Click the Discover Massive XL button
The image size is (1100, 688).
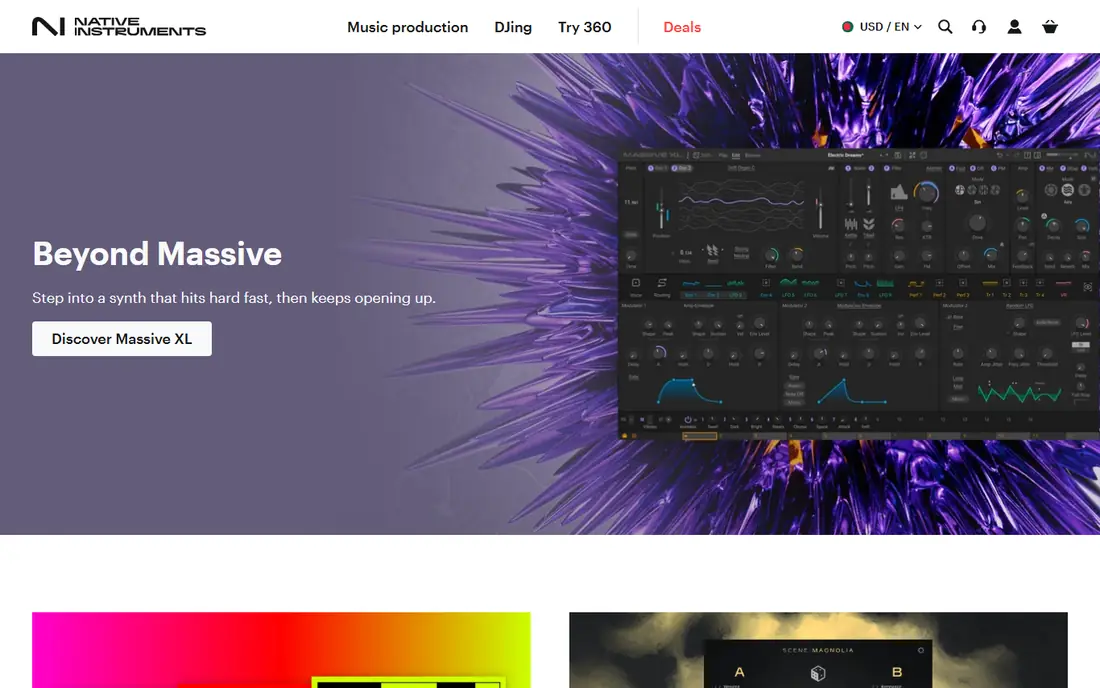(121, 339)
